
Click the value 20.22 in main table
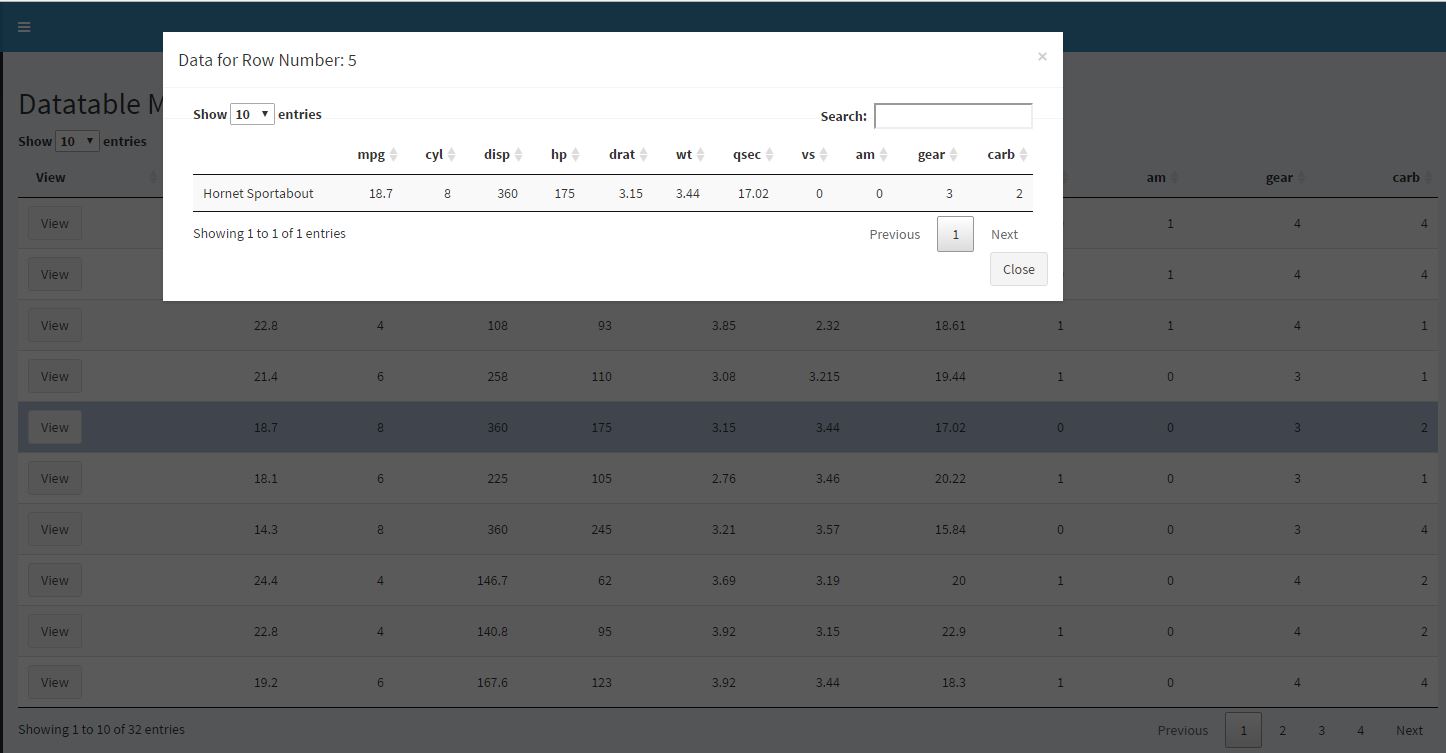(949, 478)
